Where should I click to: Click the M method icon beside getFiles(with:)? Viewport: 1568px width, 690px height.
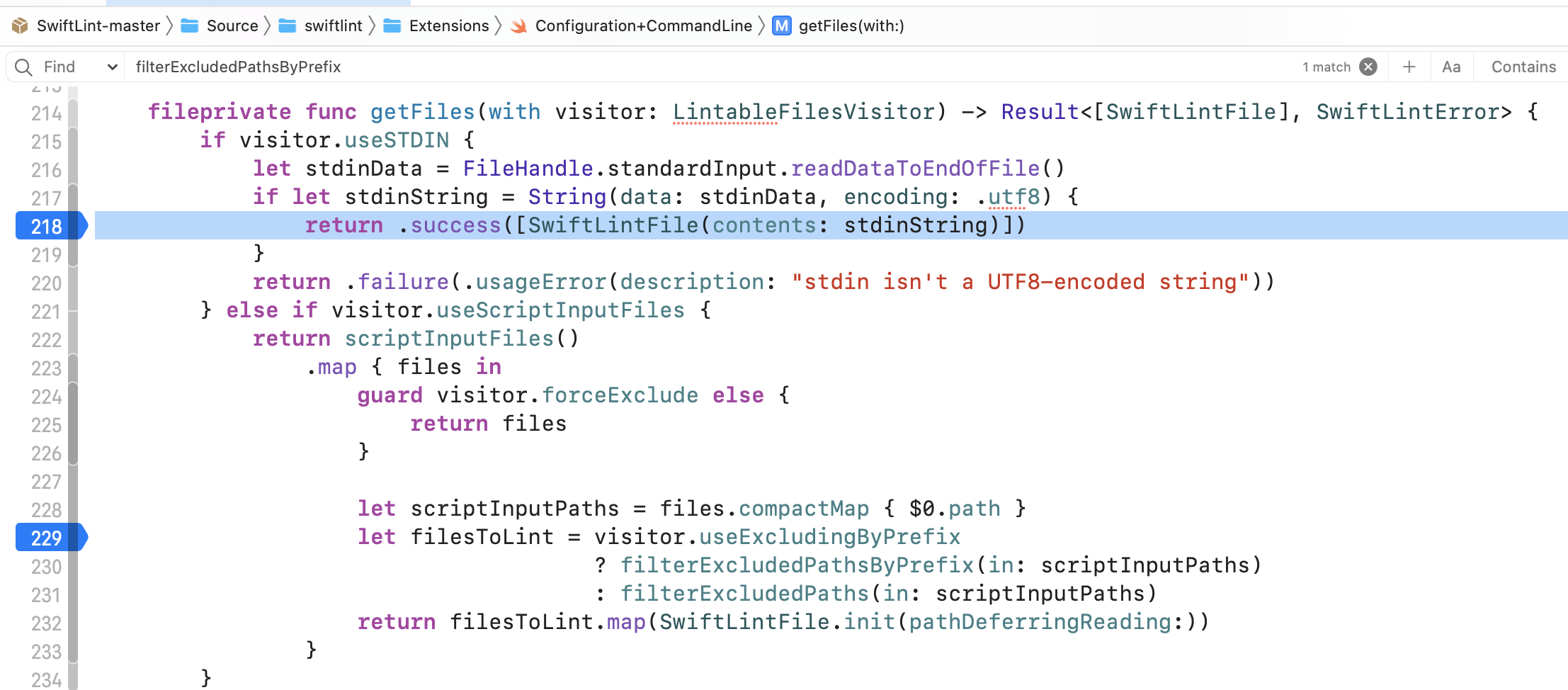(781, 26)
